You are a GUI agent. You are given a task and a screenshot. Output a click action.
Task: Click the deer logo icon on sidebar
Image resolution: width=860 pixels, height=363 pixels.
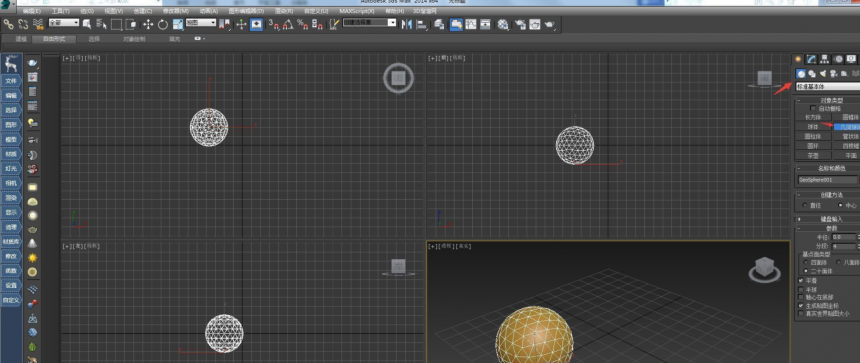coord(11,64)
